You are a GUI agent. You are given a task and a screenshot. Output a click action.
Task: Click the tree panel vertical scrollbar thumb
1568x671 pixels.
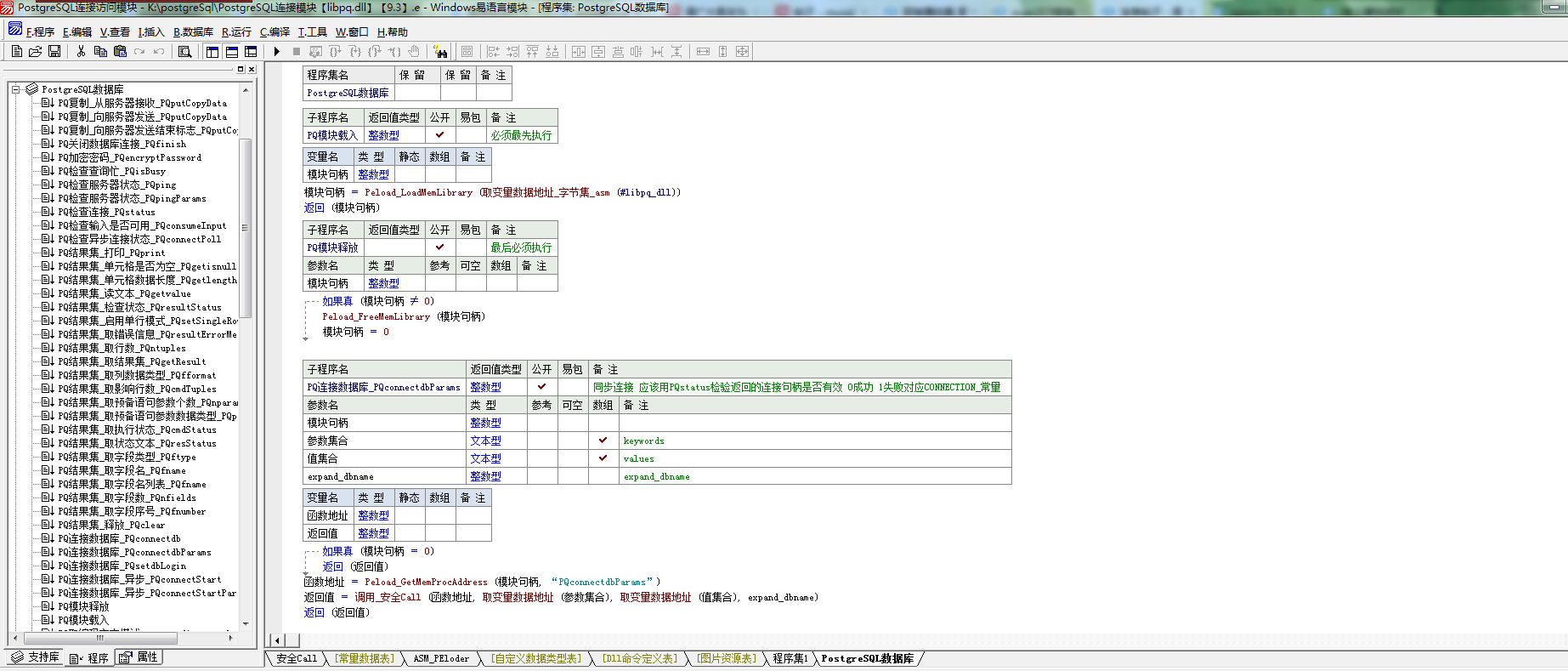pos(246,228)
